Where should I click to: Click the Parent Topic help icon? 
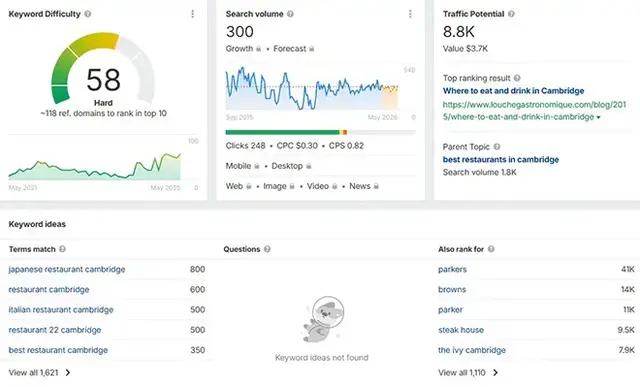point(497,147)
